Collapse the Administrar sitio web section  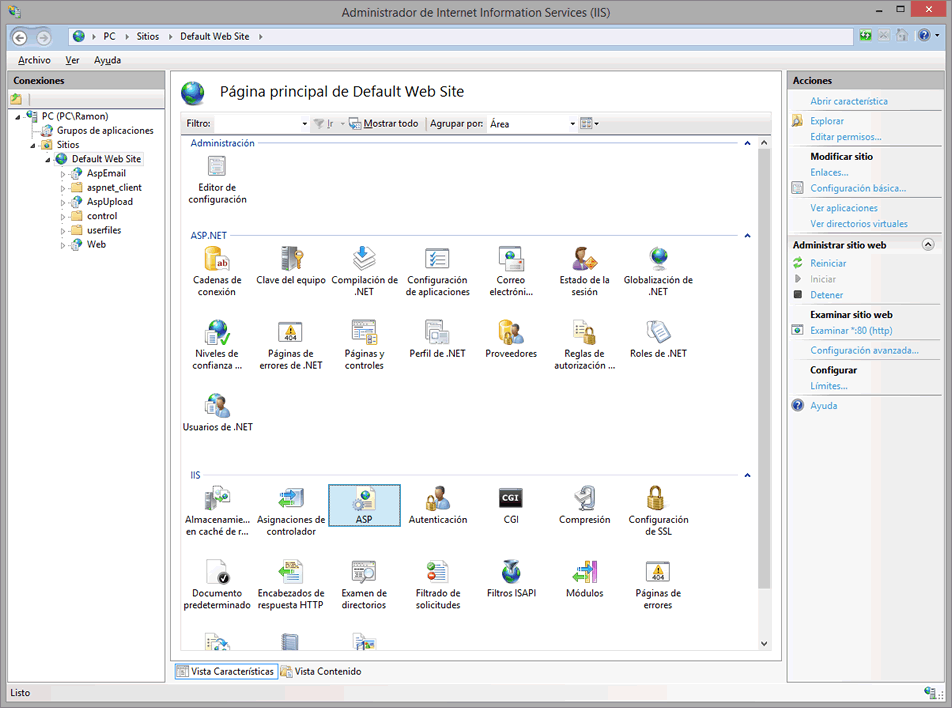coord(928,245)
